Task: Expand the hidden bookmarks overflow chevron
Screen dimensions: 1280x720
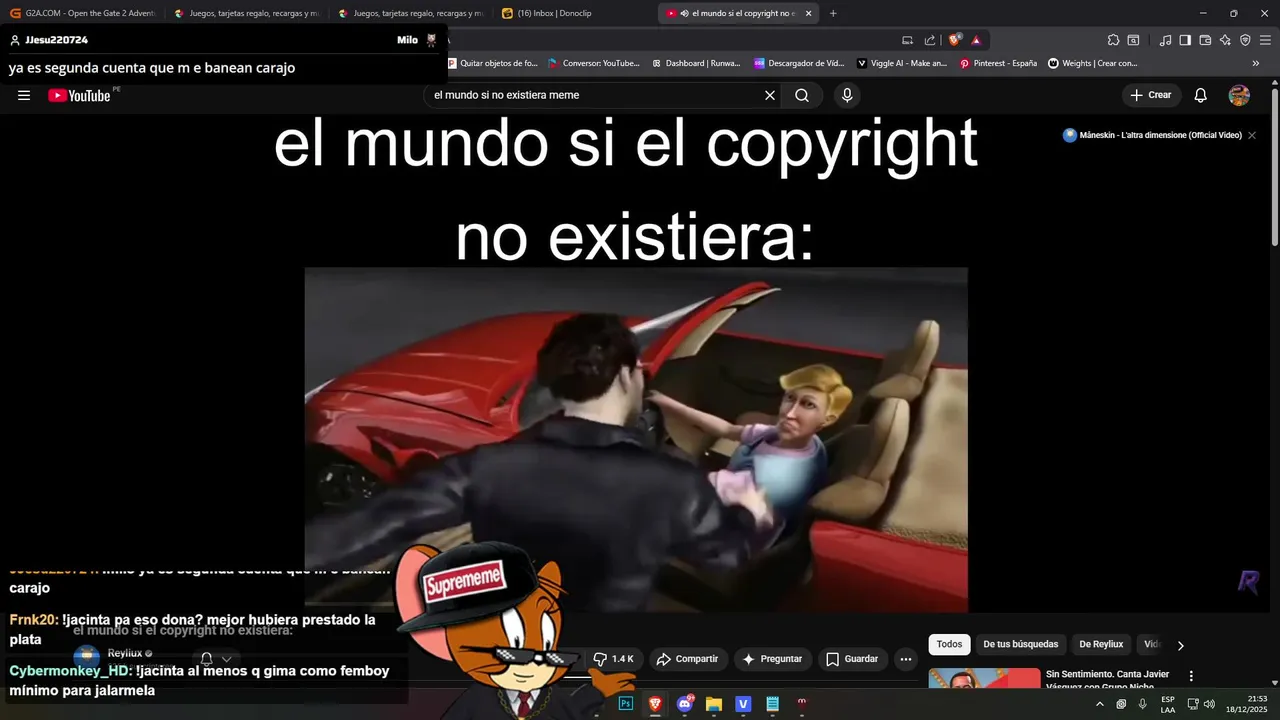Action: point(1256,63)
